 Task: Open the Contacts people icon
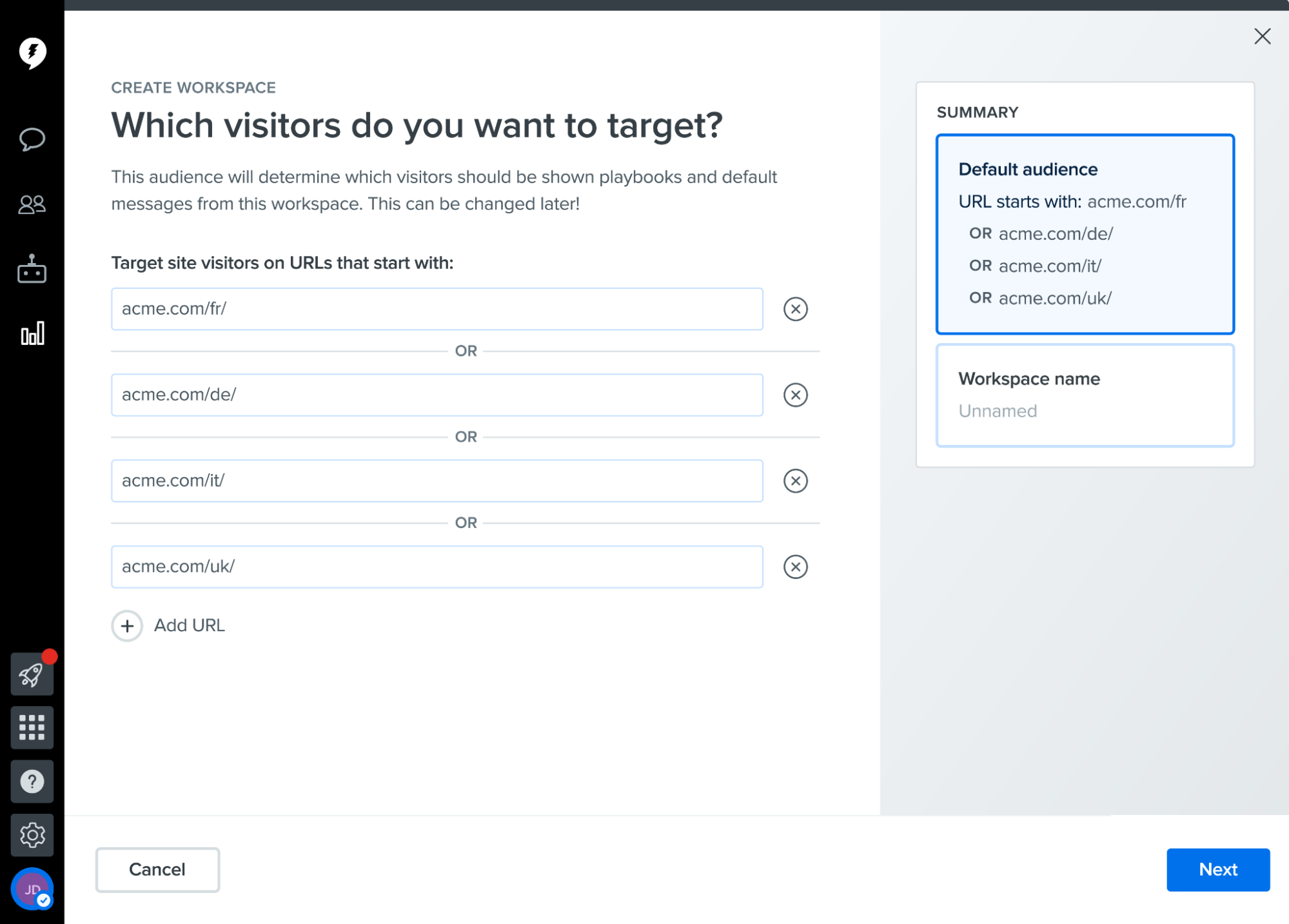32,204
